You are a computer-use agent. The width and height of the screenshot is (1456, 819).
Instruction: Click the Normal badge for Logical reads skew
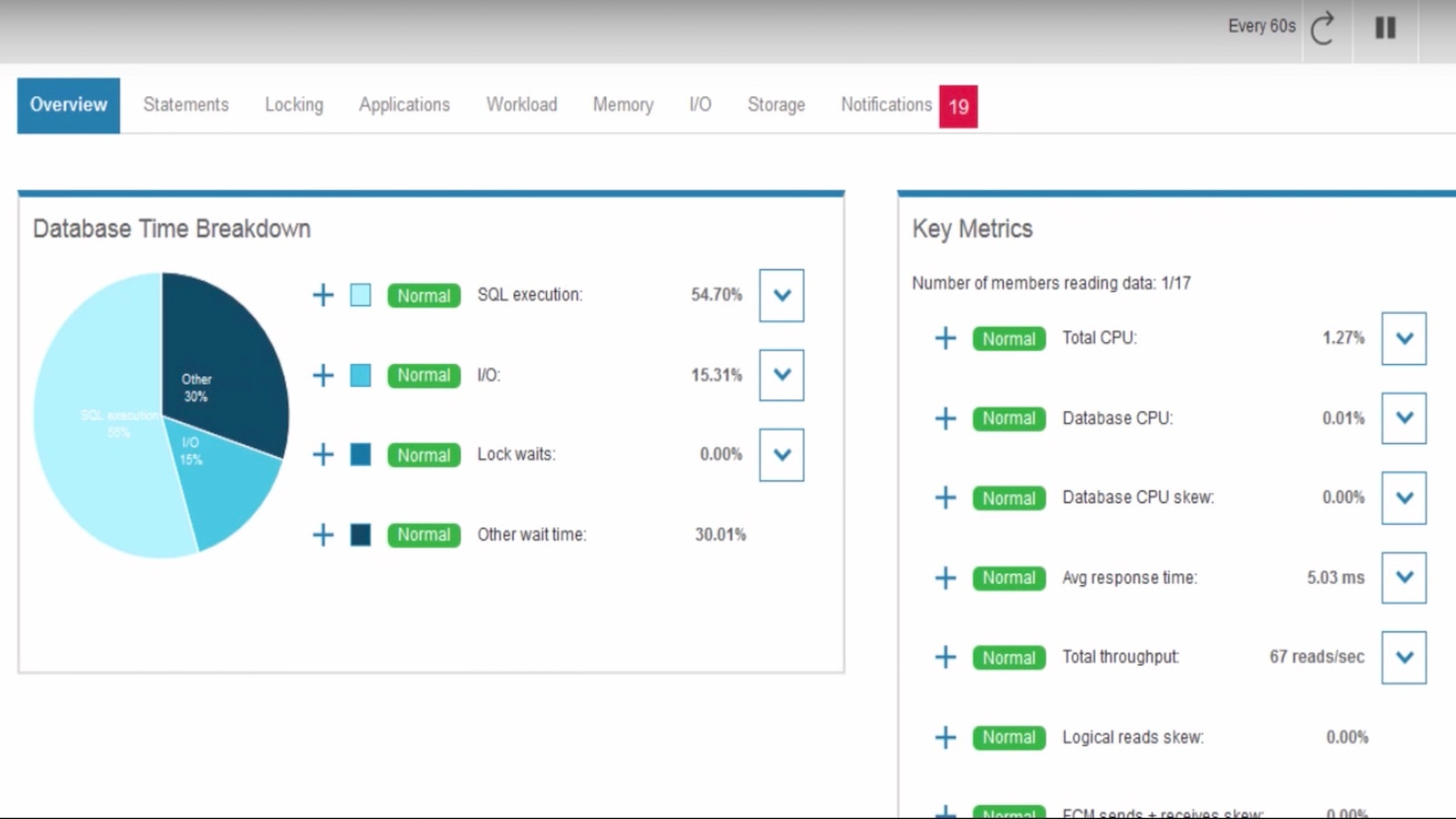click(x=1008, y=737)
